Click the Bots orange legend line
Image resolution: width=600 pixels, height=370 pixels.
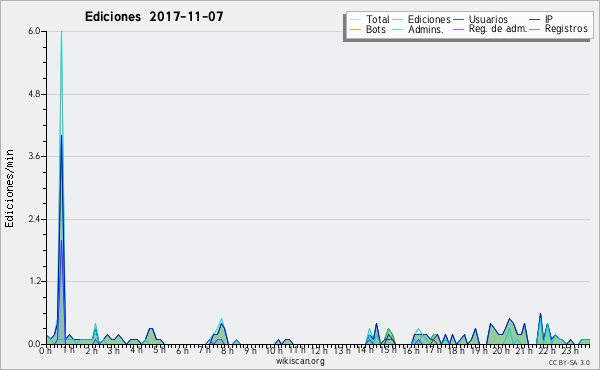click(355, 29)
